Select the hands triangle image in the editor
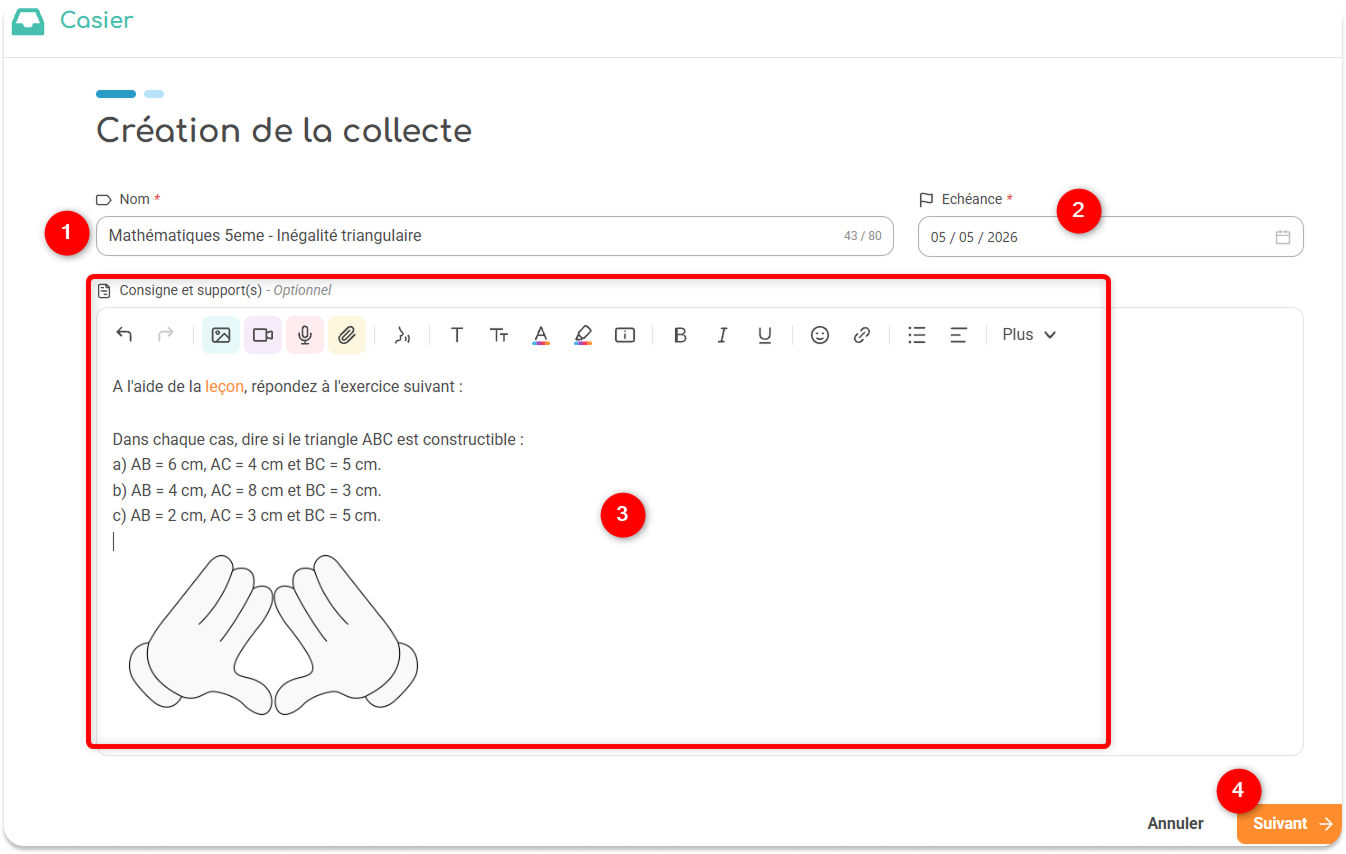This screenshot has height=854, width=1346. pyautogui.click(x=273, y=635)
